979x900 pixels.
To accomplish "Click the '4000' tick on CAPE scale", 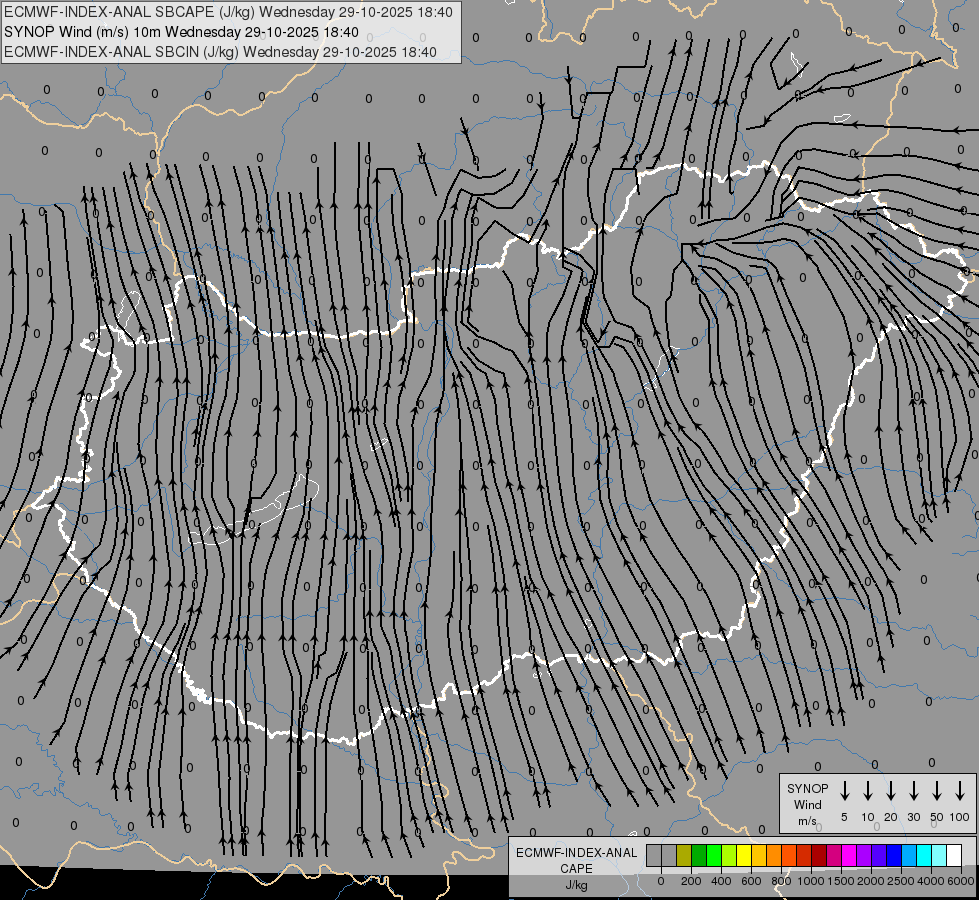I will [931, 881].
